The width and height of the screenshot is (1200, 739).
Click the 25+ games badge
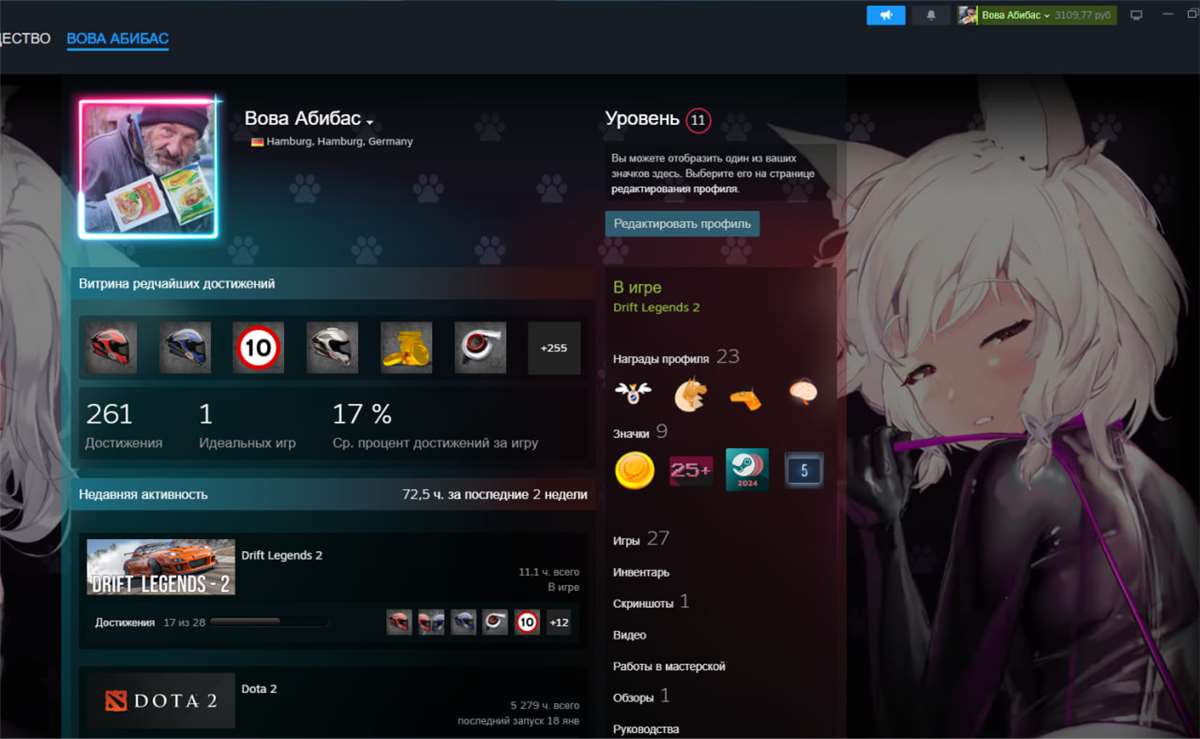click(691, 470)
